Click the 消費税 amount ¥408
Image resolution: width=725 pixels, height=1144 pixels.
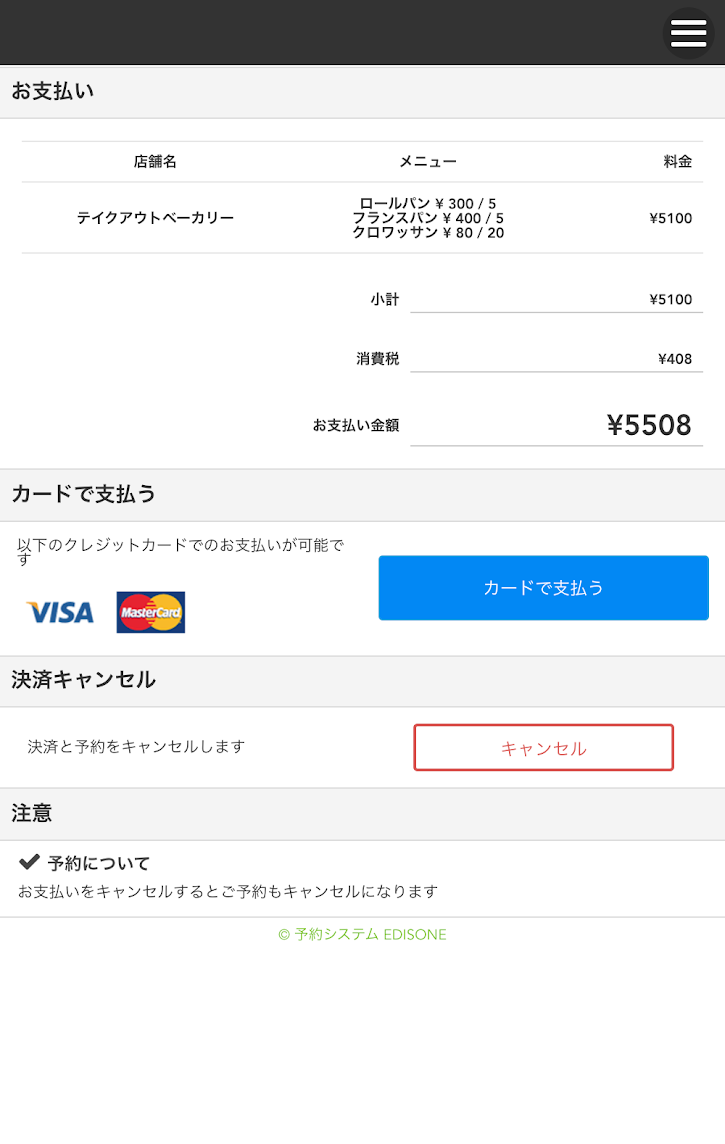pyautogui.click(x=675, y=359)
